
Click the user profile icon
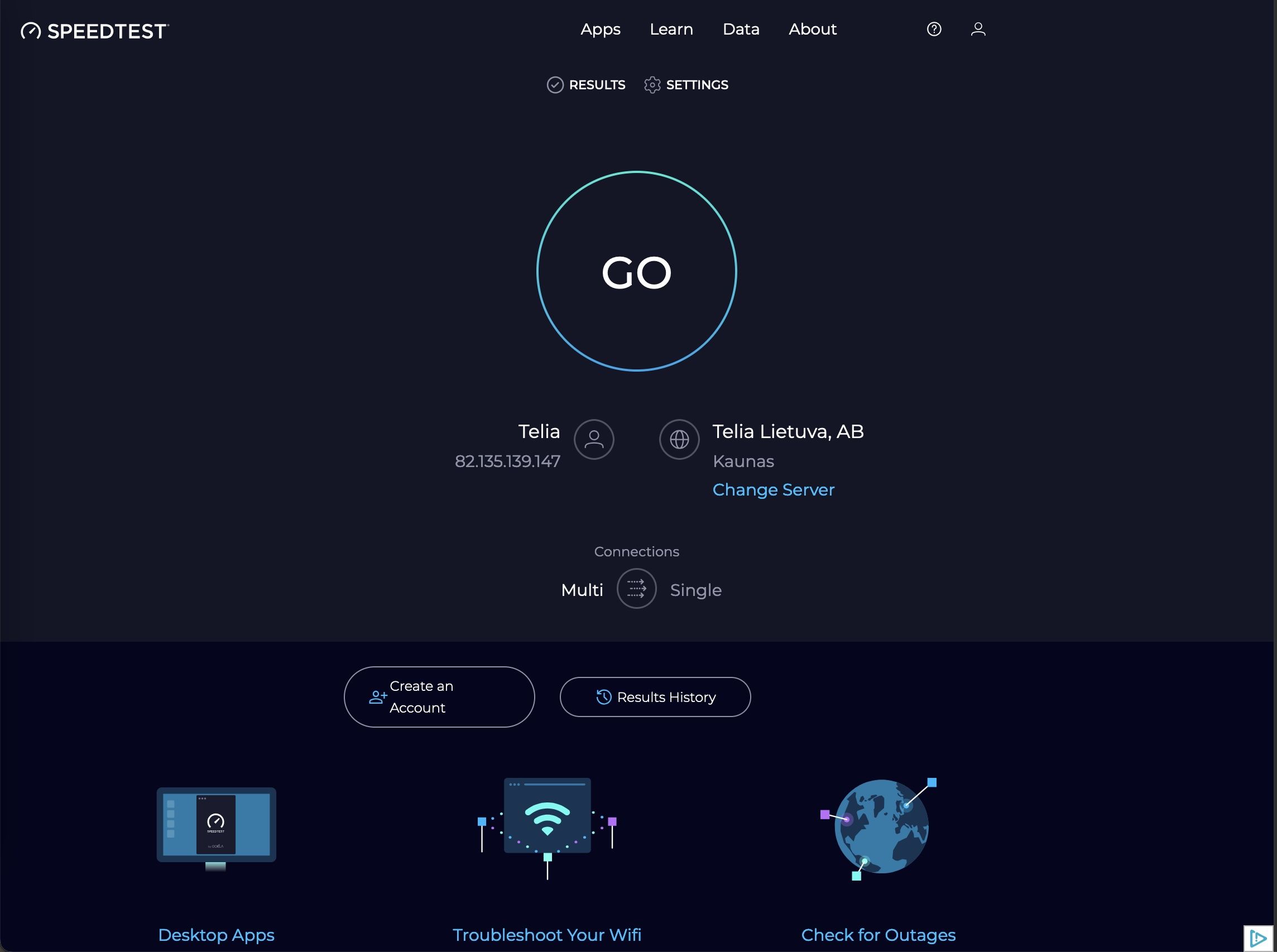click(x=978, y=28)
